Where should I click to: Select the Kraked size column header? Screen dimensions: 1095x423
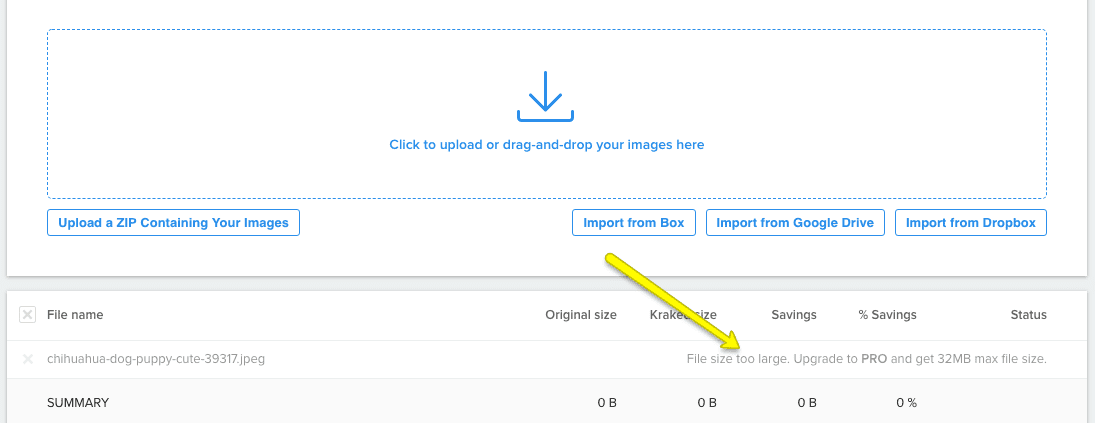click(x=683, y=315)
